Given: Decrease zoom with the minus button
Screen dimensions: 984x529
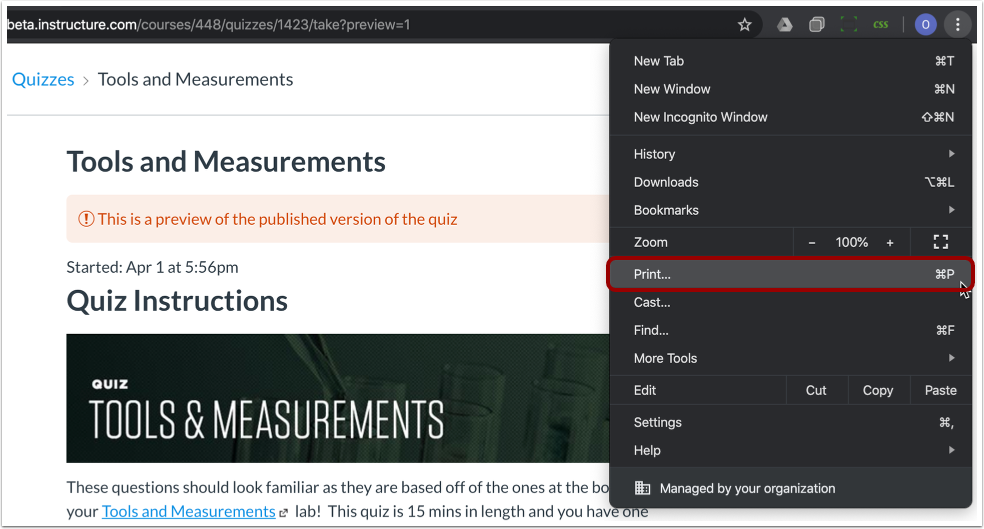Looking at the screenshot, I should tap(811, 243).
